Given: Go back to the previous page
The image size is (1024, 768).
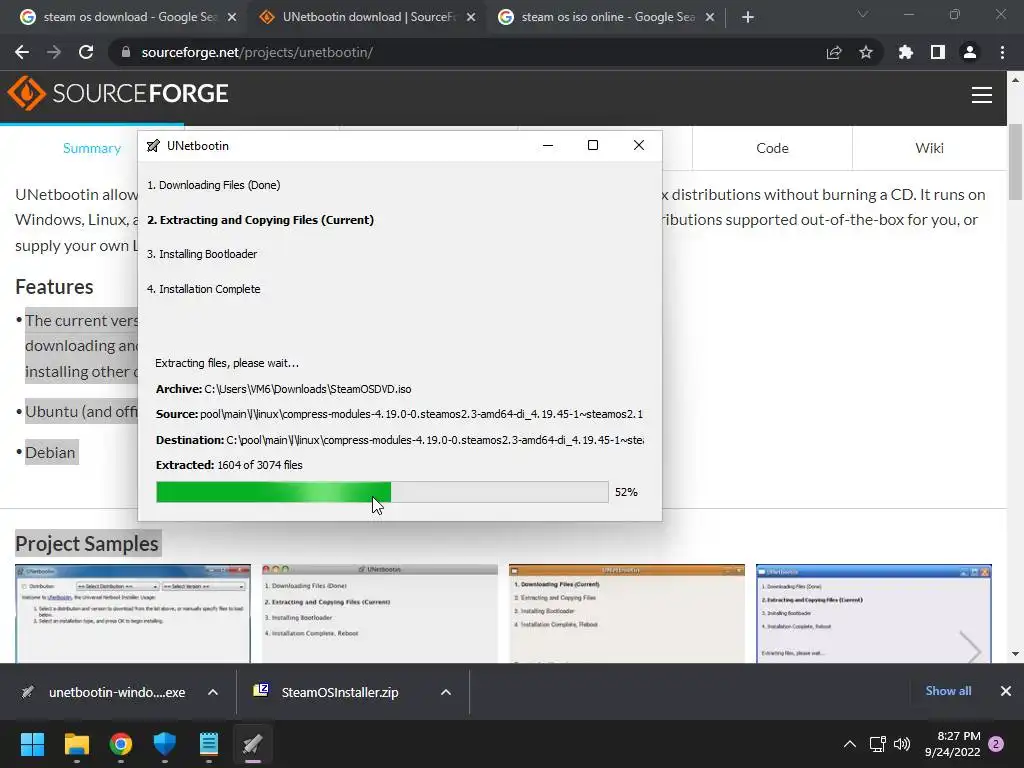Looking at the screenshot, I should [22, 52].
